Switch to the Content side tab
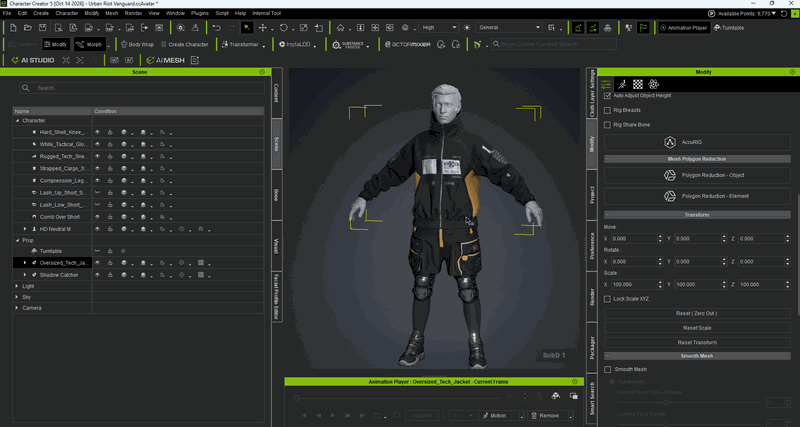 point(277,93)
